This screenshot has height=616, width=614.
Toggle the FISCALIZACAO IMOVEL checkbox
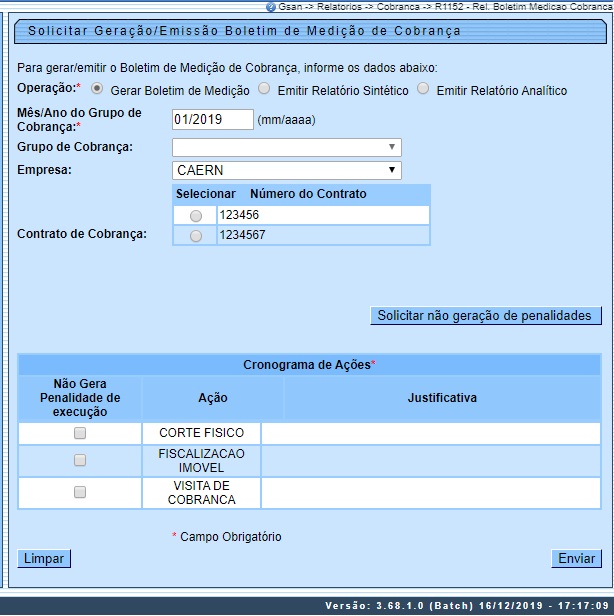pyautogui.click(x=80, y=460)
